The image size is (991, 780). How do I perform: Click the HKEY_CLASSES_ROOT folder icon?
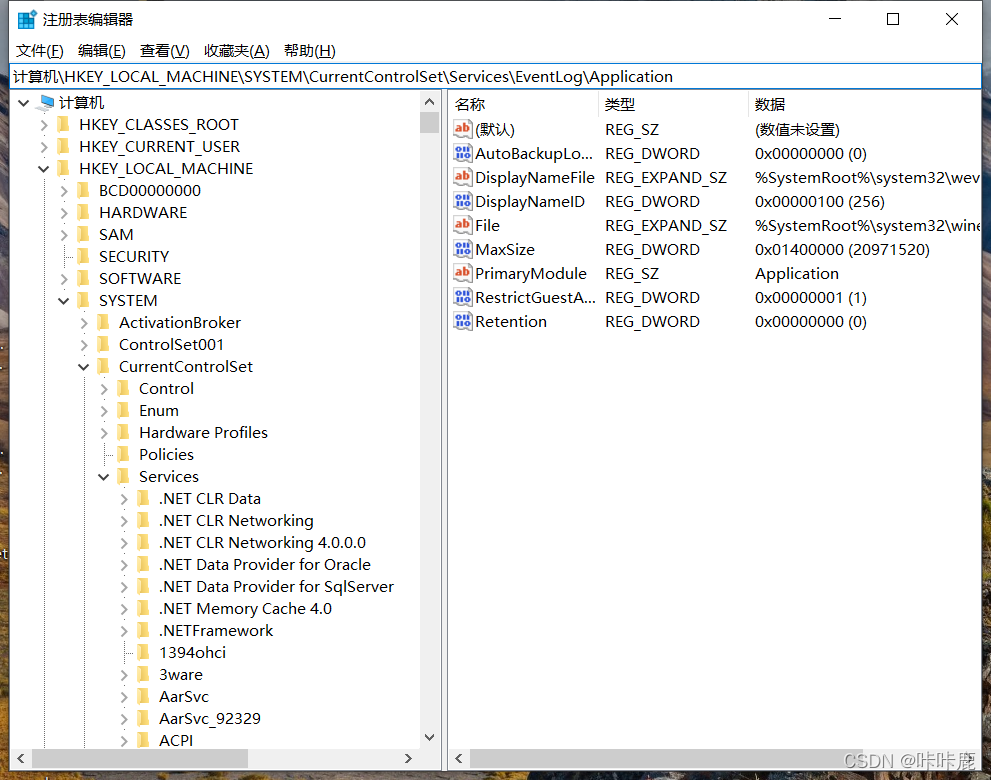point(64,125)
